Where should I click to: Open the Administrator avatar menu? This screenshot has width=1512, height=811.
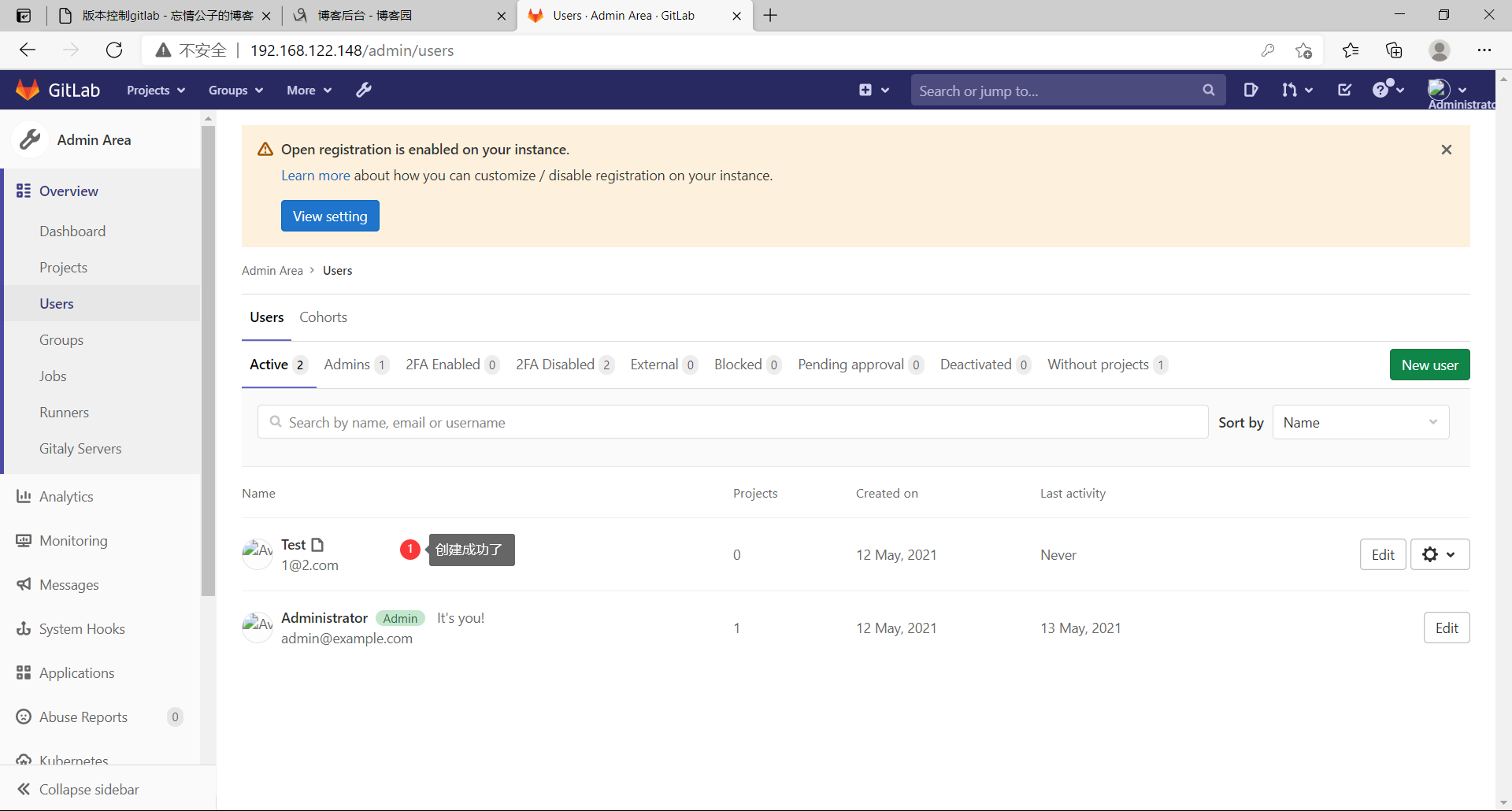(x=1447, y=90)
